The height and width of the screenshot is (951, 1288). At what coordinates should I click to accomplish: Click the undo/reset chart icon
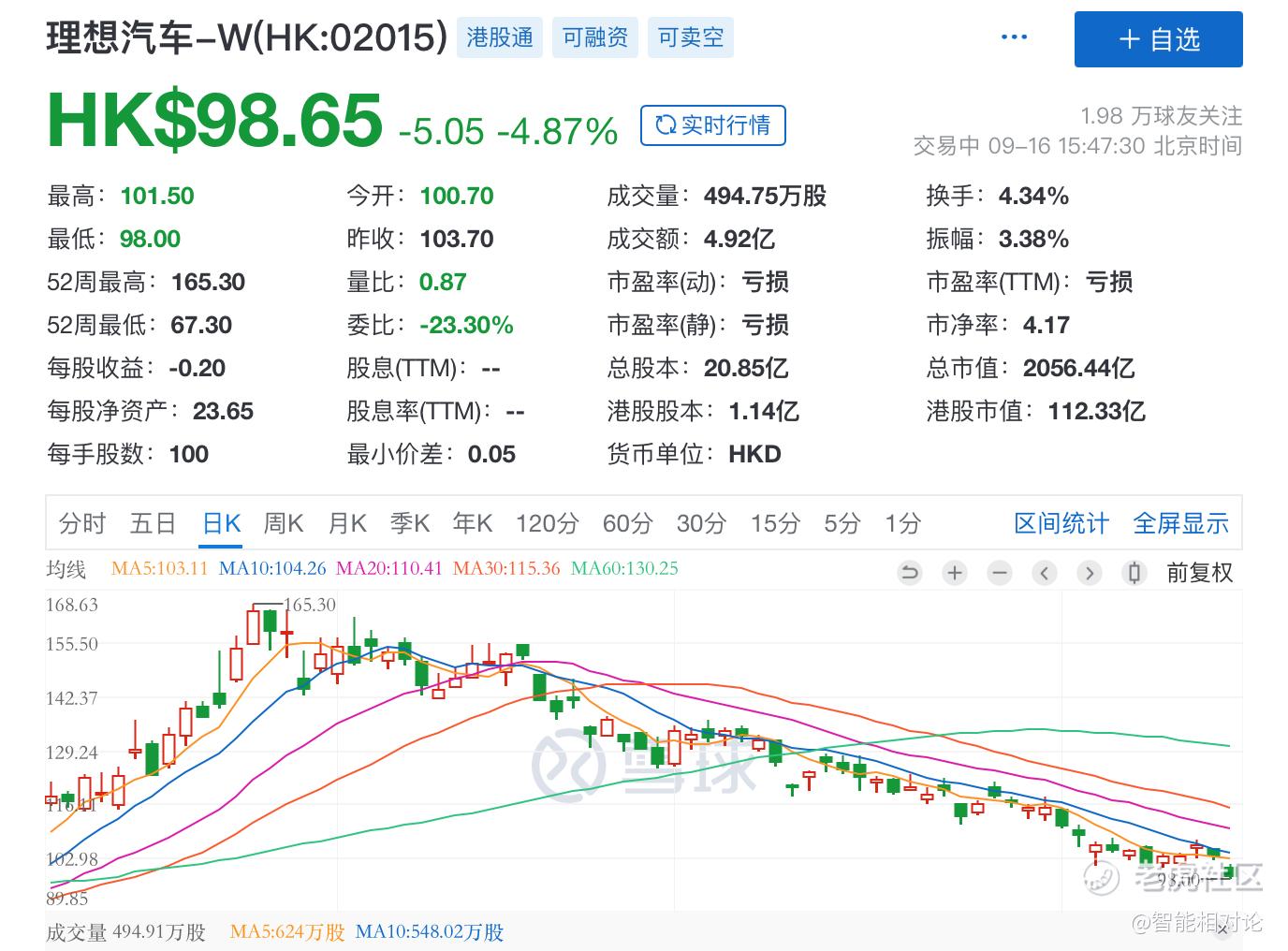pyautogui.click(x=910, y=572)
